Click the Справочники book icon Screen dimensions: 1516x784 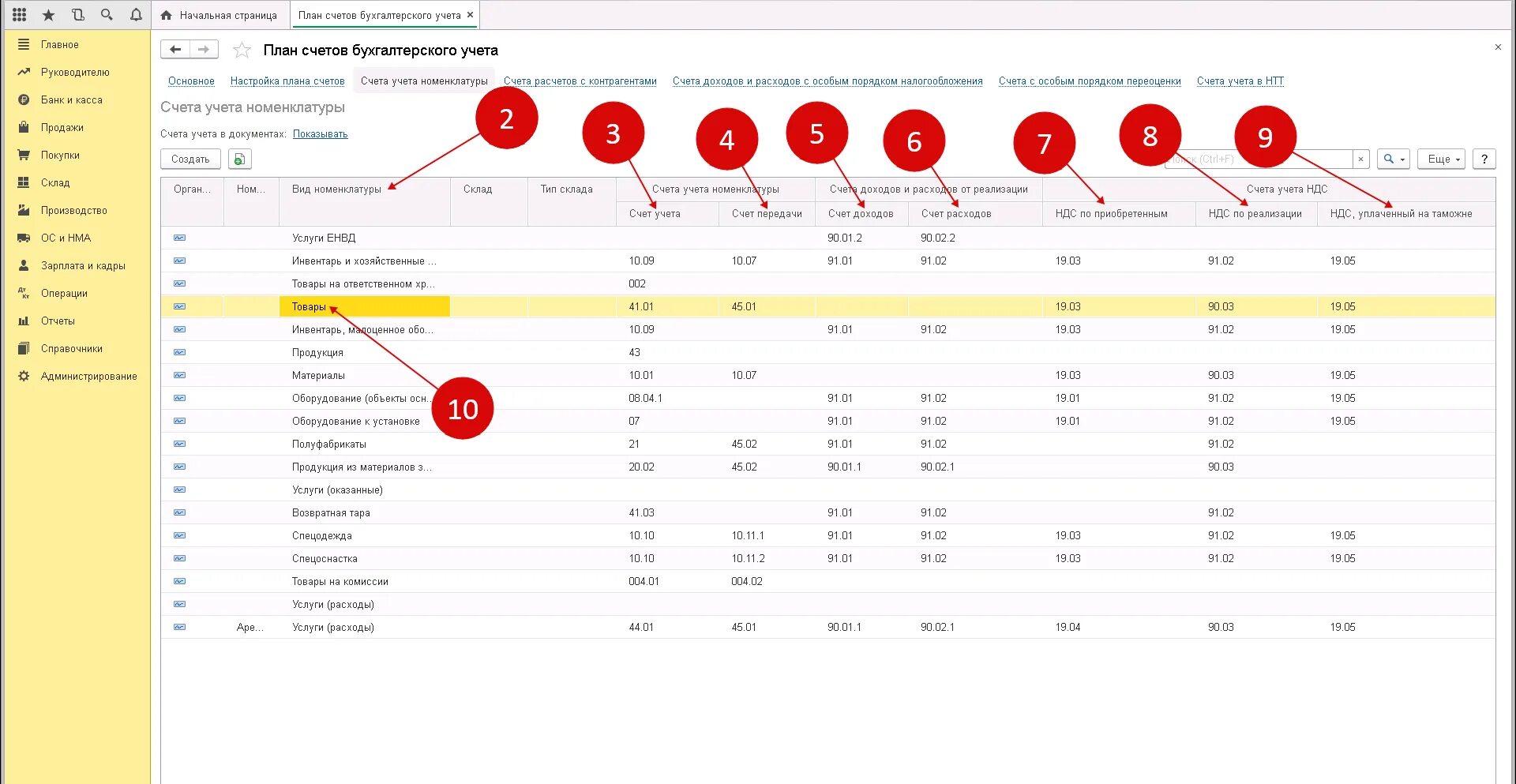(x=24, y=348)
